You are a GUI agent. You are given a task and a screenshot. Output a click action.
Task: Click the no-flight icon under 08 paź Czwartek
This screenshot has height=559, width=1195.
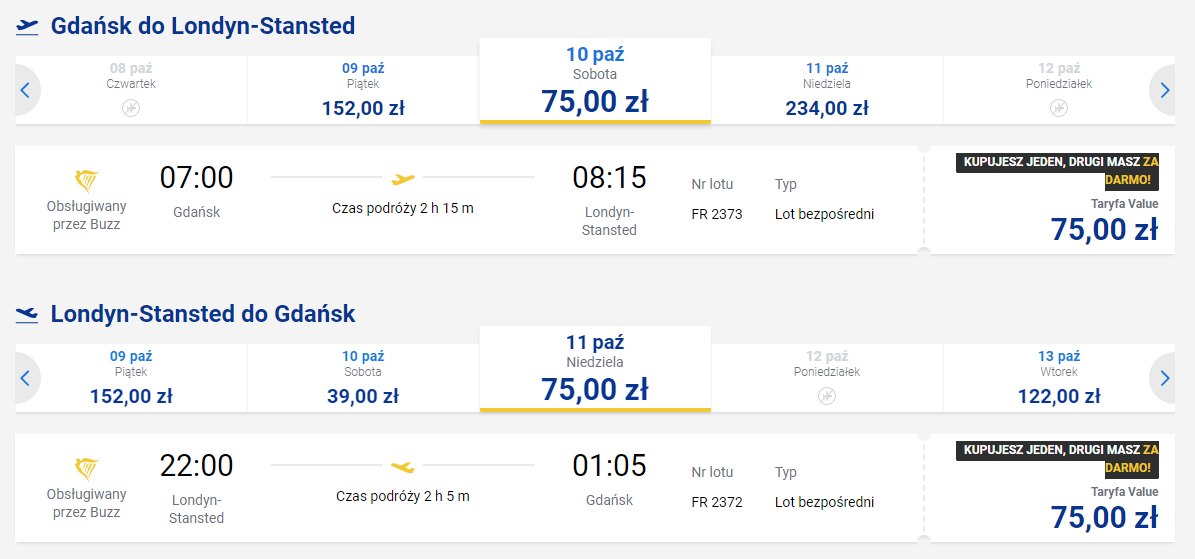pyautogui.click(x=131, y=107)
